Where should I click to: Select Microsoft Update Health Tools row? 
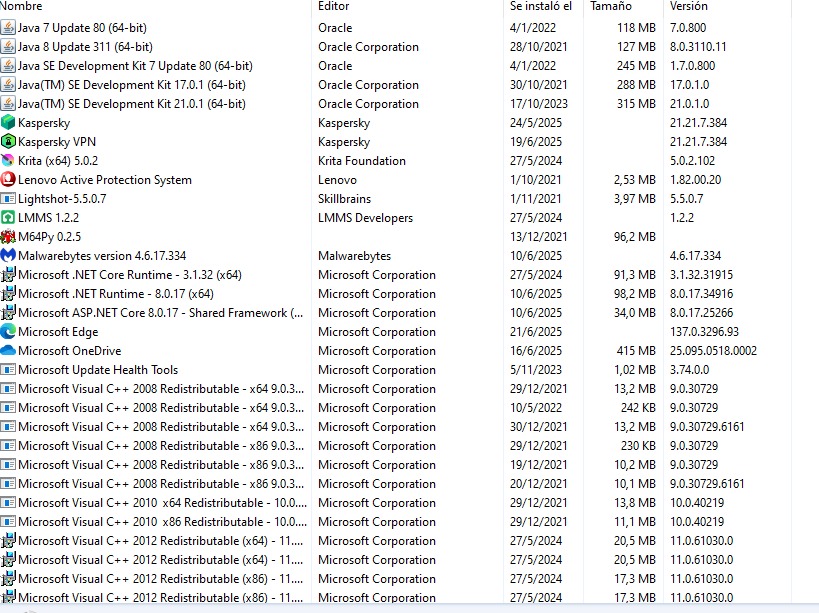pyautogui.click(x=395, y=370)
